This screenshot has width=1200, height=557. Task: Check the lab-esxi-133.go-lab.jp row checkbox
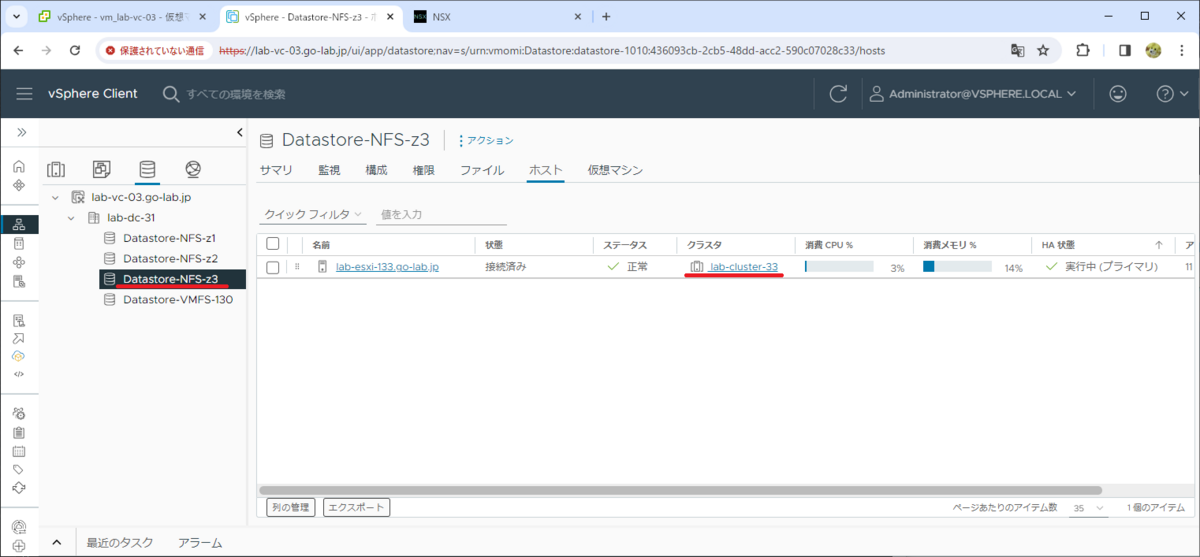click(x=272, y=267)
